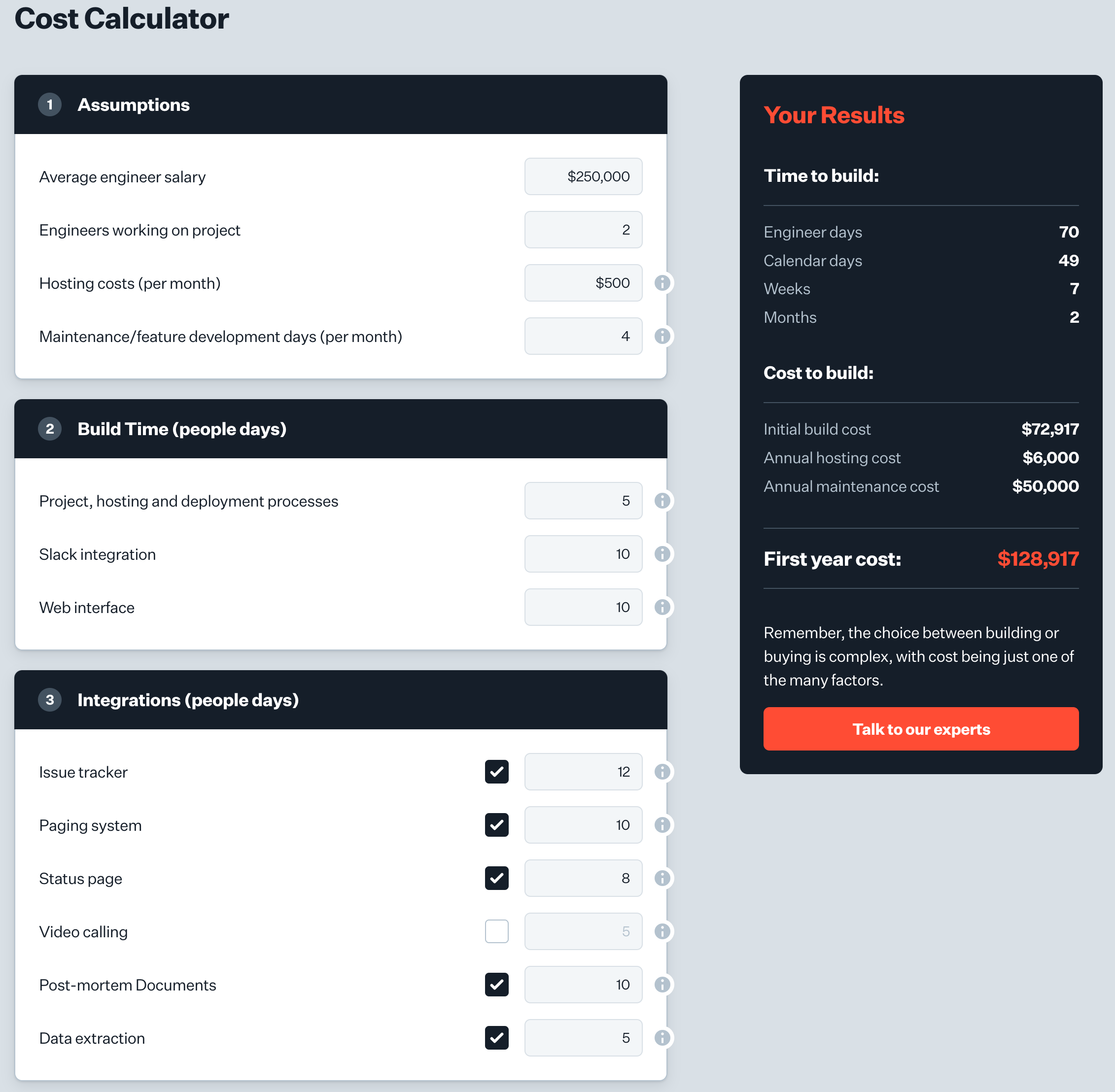Screen dimensions: 1115x1092
Task: Show info tooltip for Paging system
Action: point(662,825)
